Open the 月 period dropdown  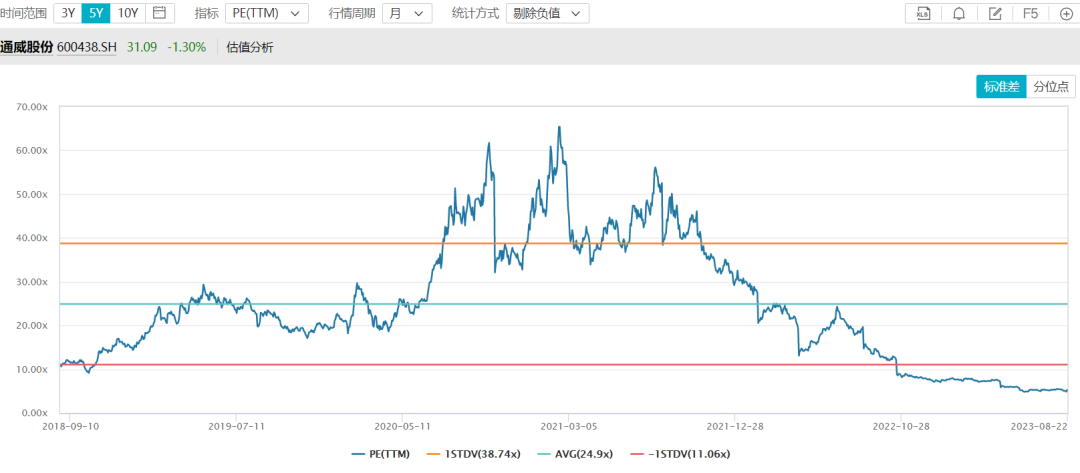[x=406, y=13]
